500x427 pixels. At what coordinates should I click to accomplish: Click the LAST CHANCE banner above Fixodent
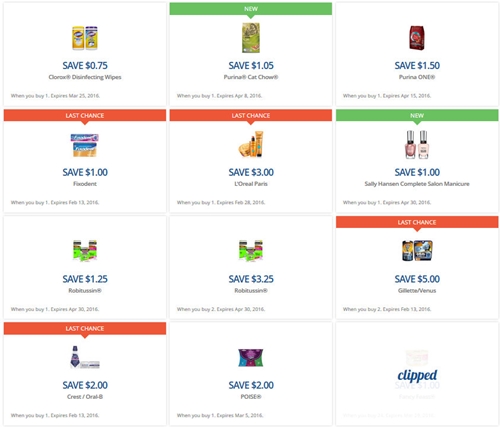(85, 116)
